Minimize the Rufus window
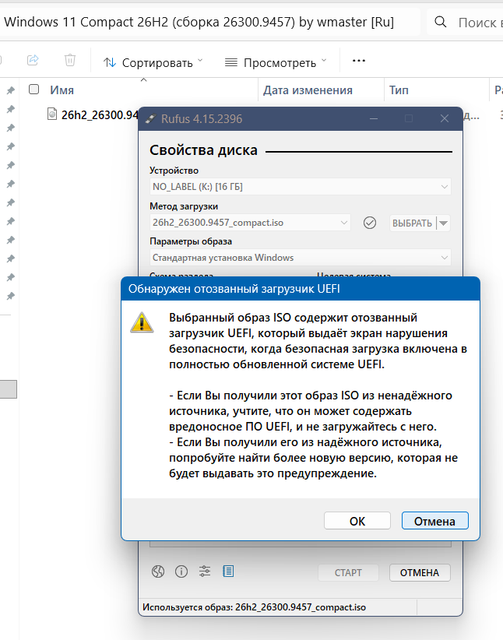The image size is (503, 640). (374, 119)
